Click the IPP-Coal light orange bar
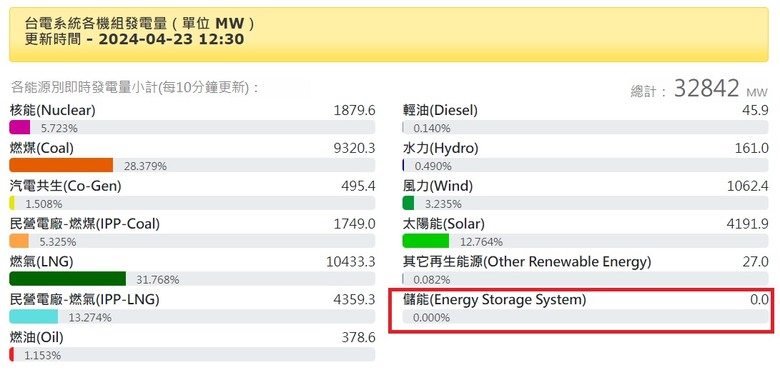 tap(19, 241)
